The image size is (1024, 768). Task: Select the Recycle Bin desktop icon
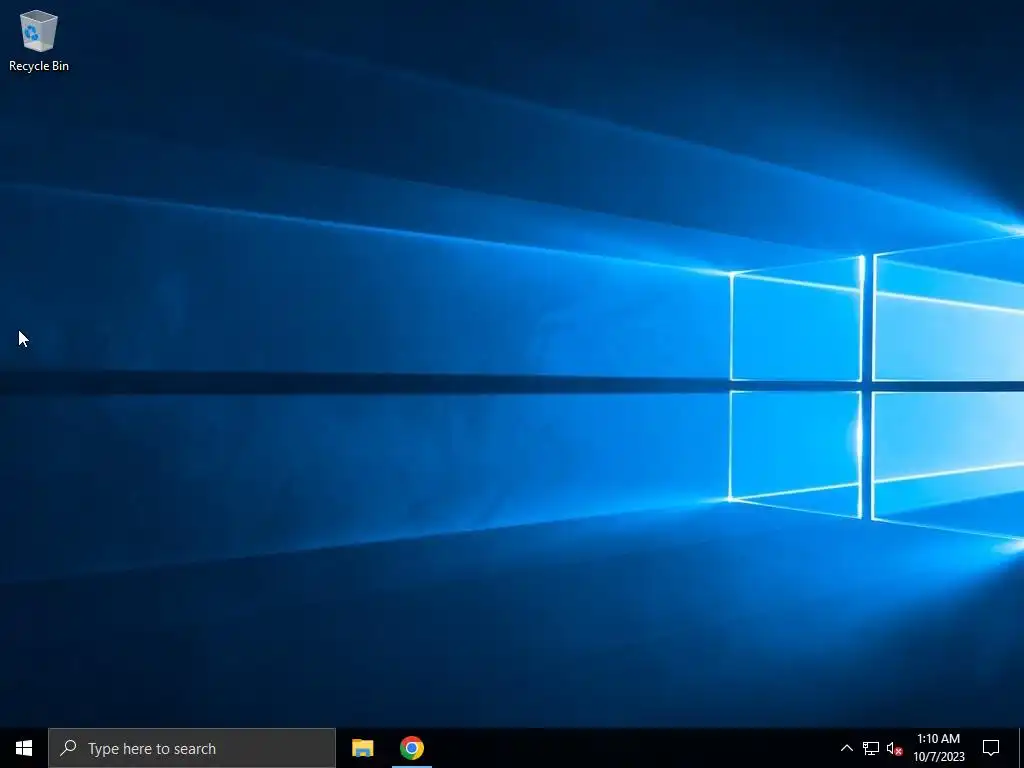(39, 40)
